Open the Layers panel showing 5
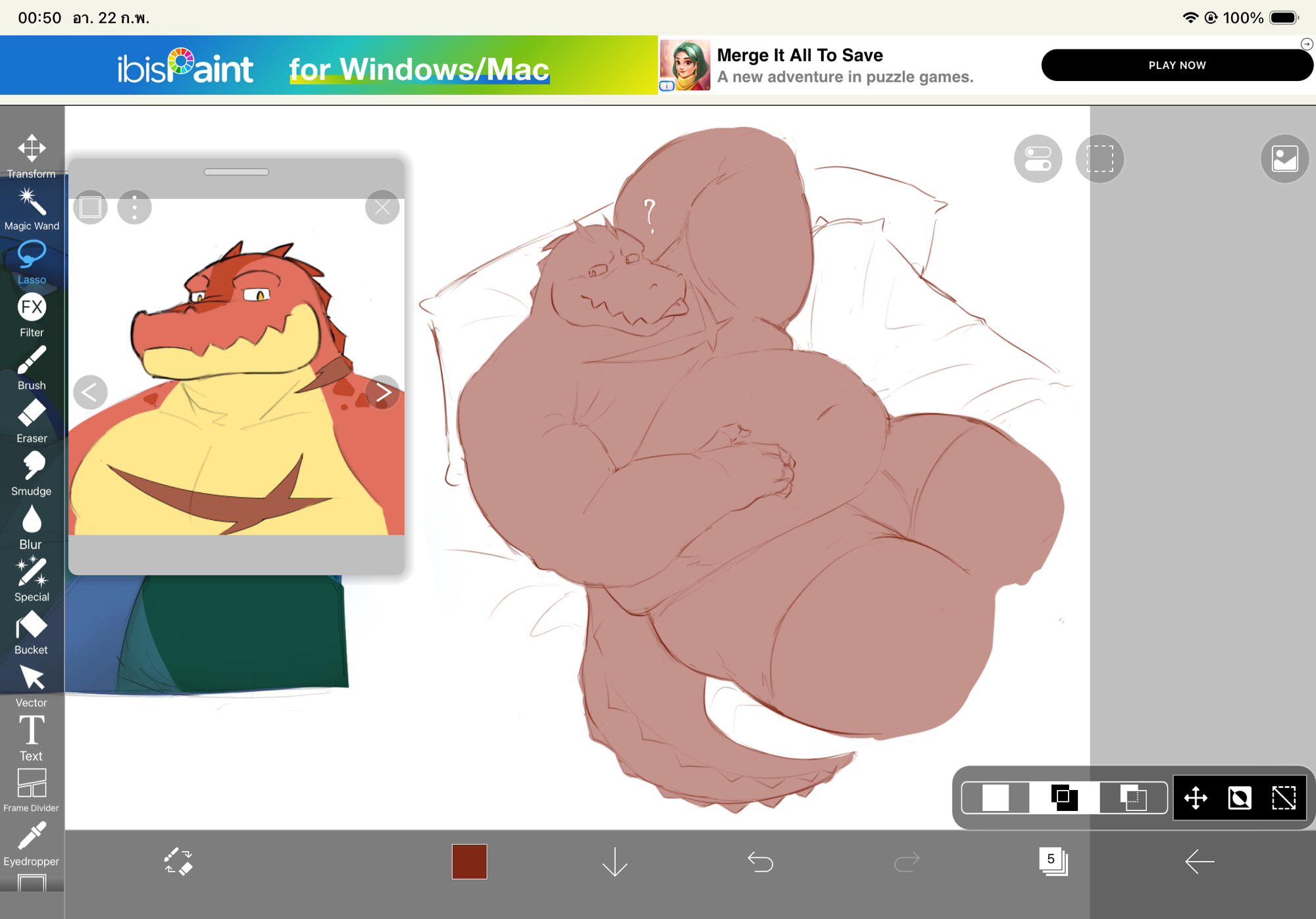The width and height of the screenshot is (1316, 919). 1053,861
